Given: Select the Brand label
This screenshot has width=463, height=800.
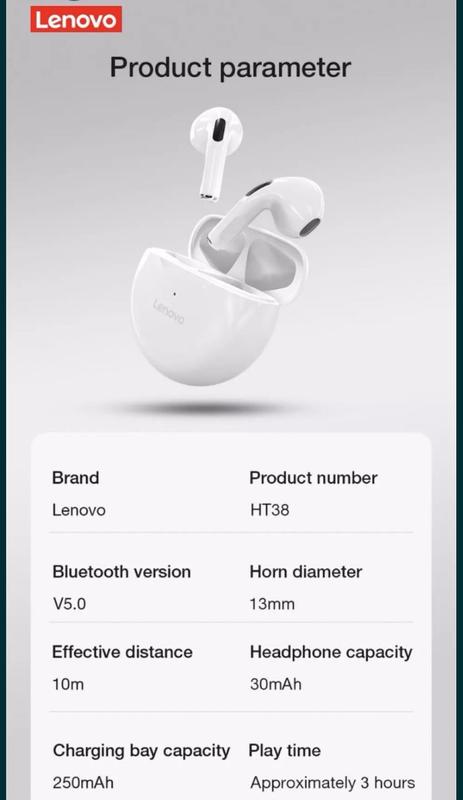Looking at the screenshot, I should [x=76, y=478].
